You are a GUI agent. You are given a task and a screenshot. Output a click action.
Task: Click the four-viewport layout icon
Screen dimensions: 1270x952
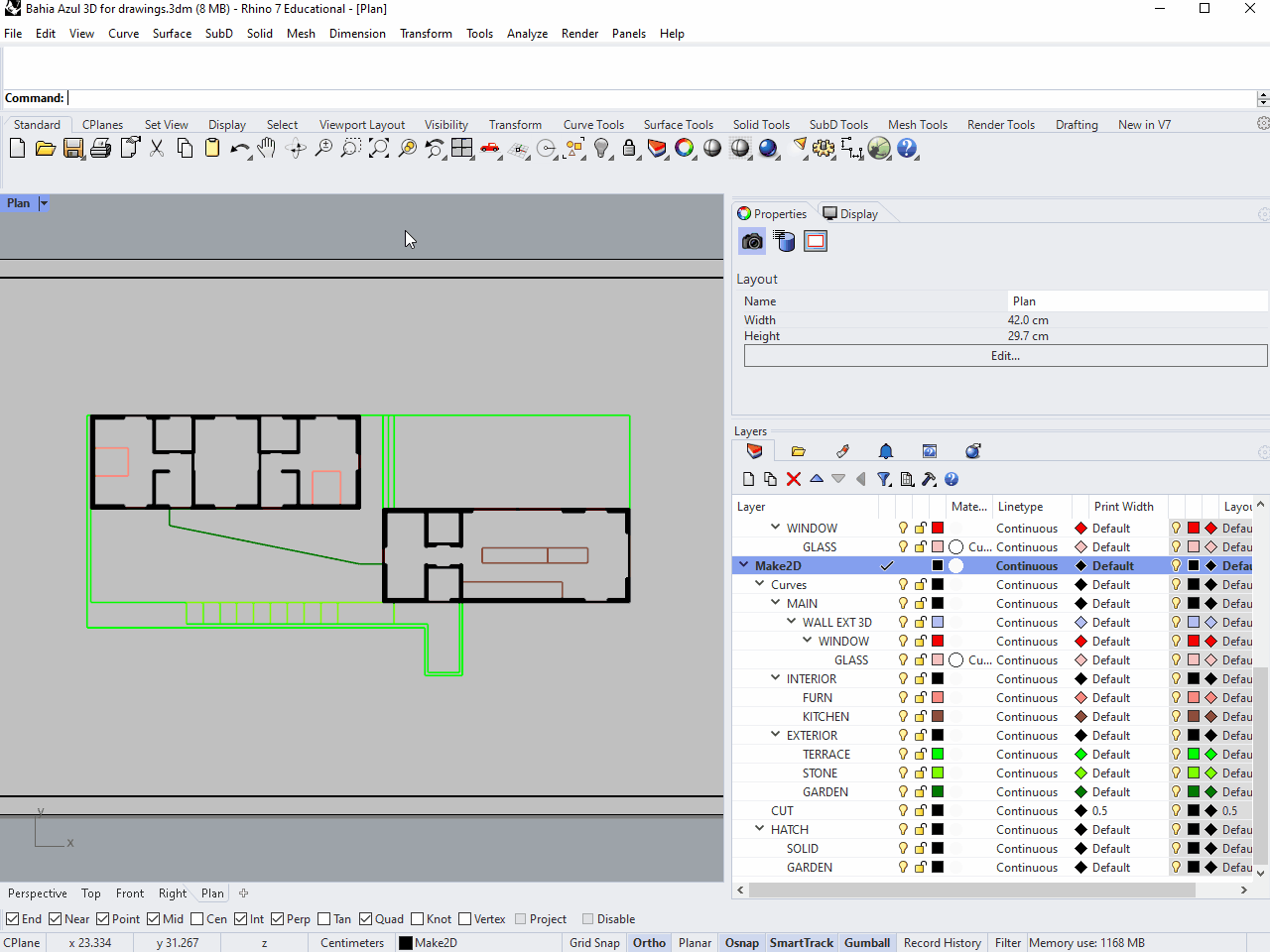462,149
